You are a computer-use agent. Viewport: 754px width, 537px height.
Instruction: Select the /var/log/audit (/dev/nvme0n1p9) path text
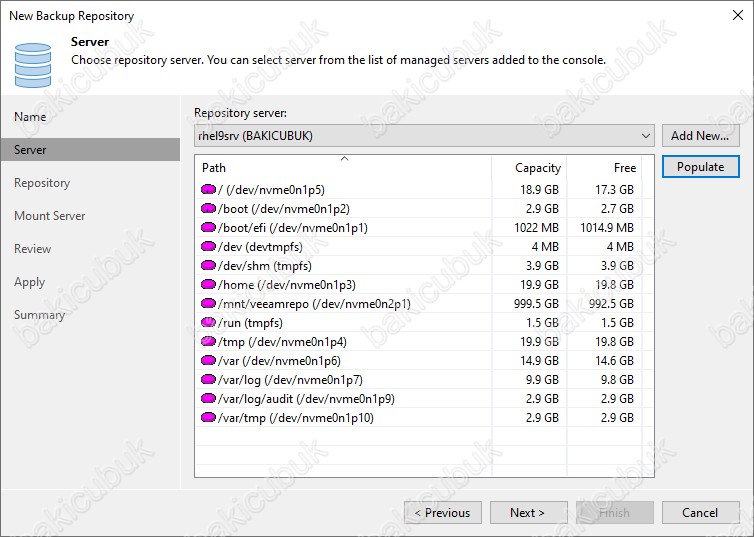coord(306,399)
